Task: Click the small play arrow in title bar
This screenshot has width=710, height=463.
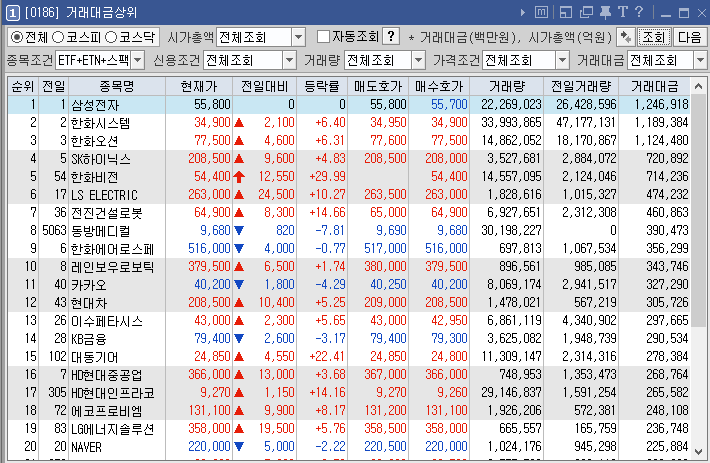Action: (x=523, y=13)
